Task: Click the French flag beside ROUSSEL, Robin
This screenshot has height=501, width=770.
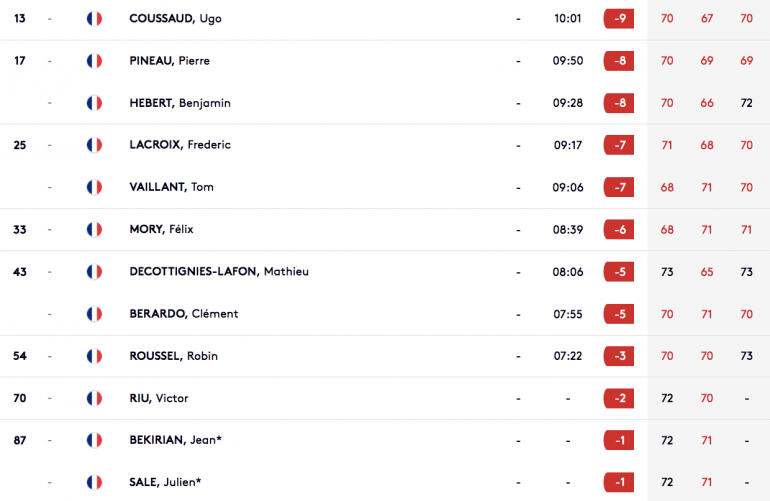Action: point(94,356)
